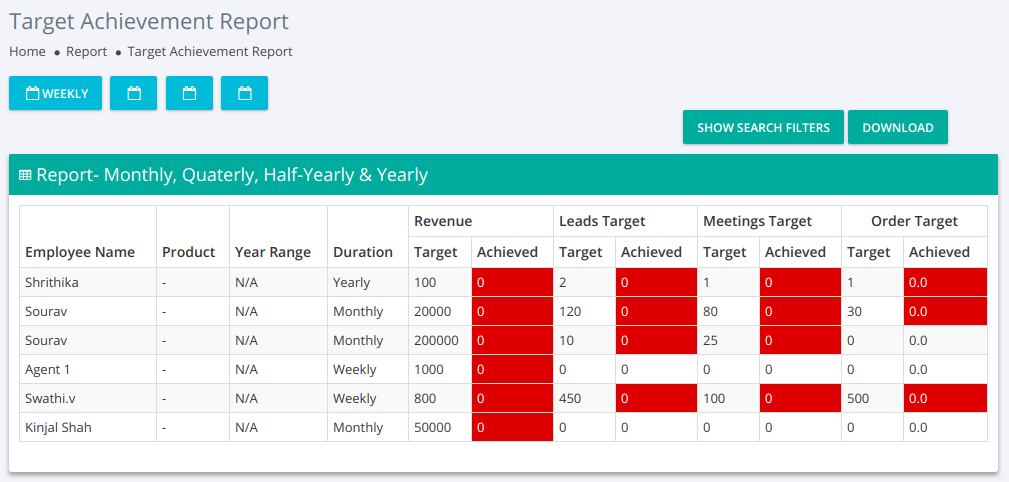This screenshot has height=482, width=1009.
Task: Click the icon-only calendar button beside WEEKLY
Action: (x=133, y=93)
